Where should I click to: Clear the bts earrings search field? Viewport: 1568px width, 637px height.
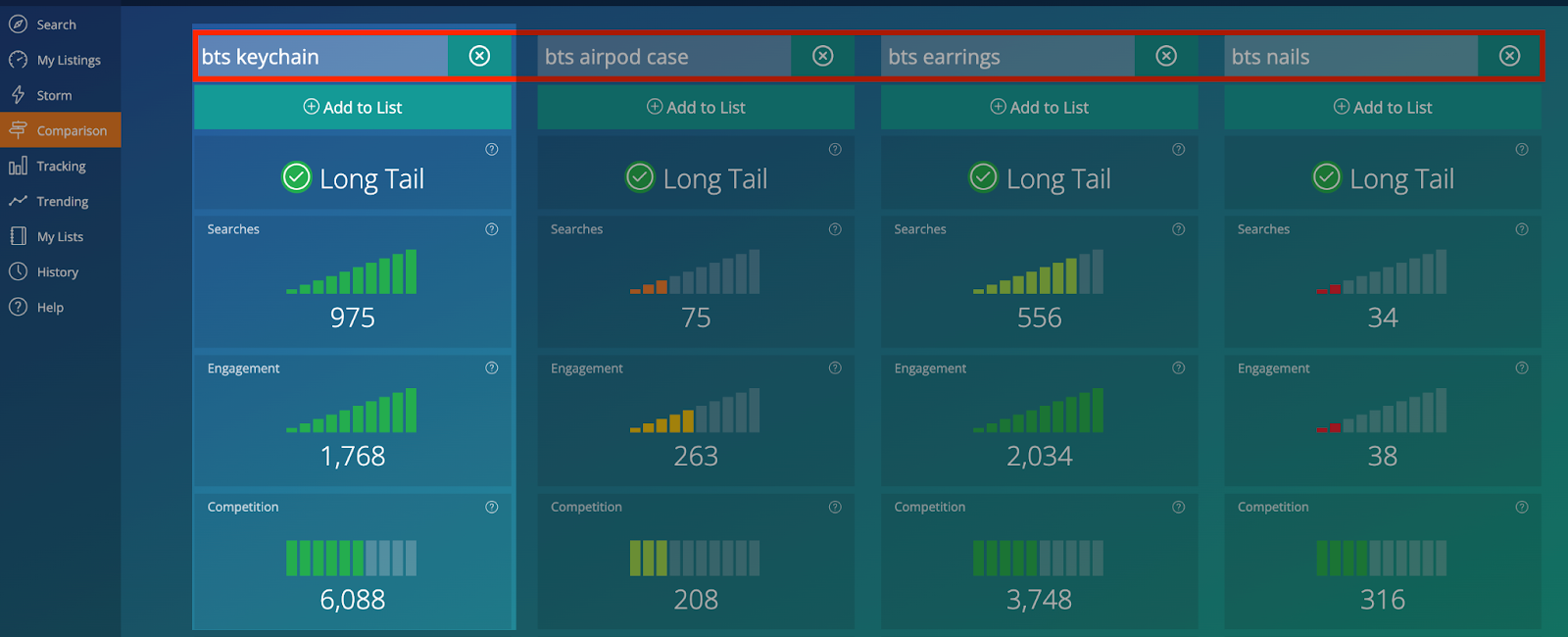(1166, 56)
